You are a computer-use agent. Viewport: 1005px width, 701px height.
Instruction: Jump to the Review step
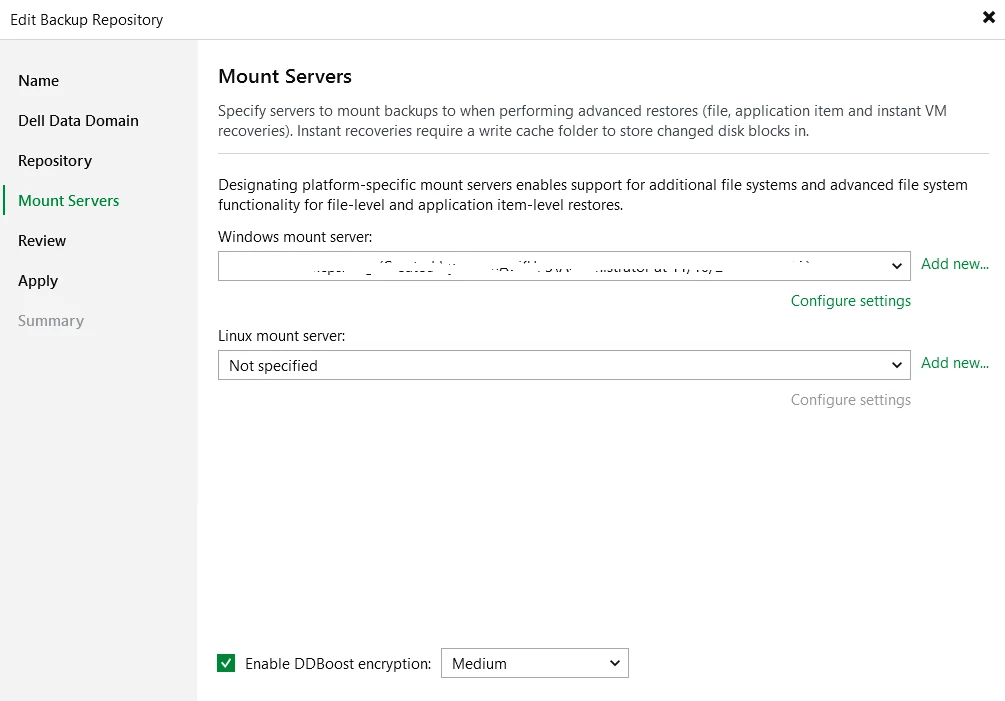42,241
